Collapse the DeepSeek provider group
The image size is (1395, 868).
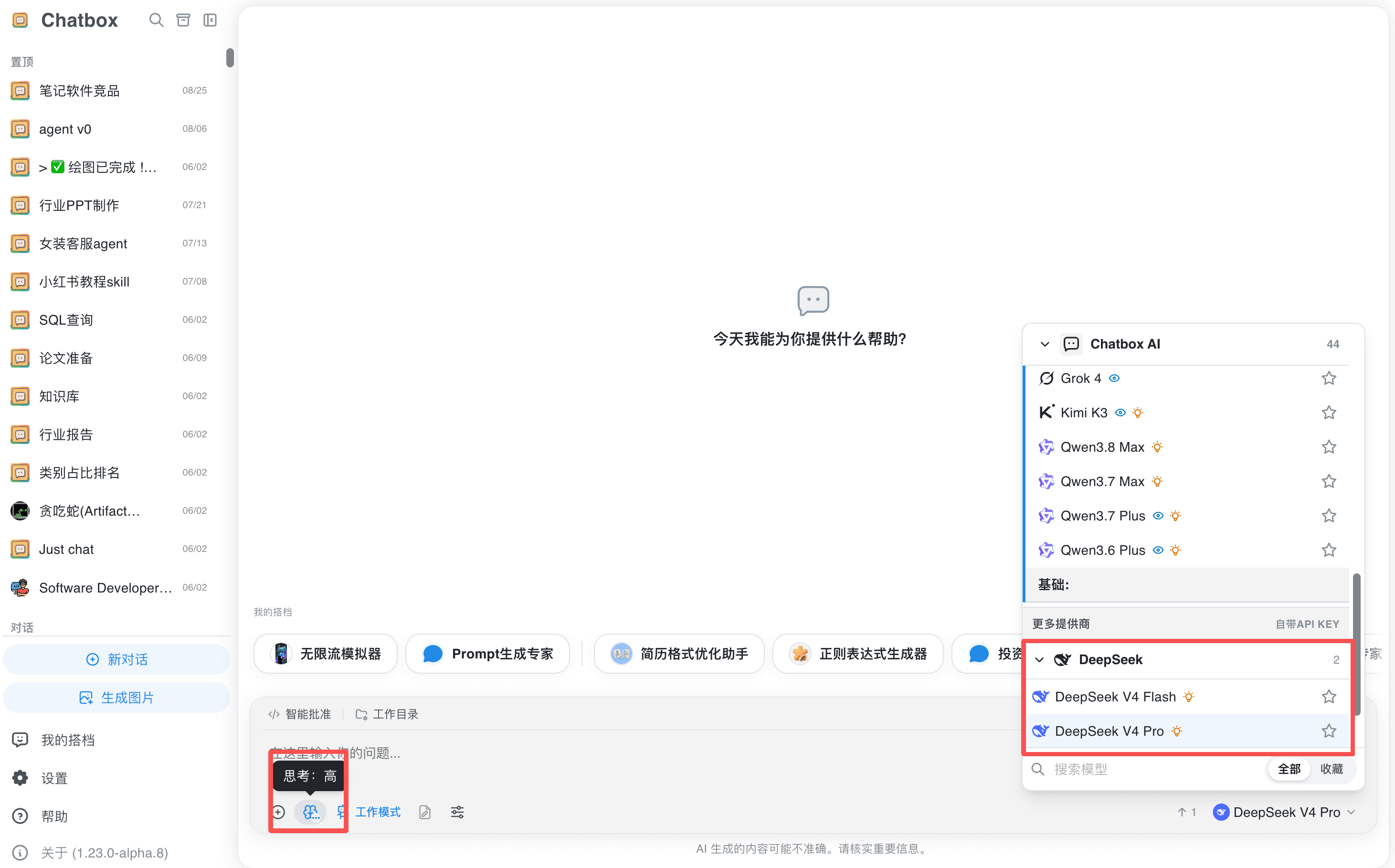click(1039, 660)
